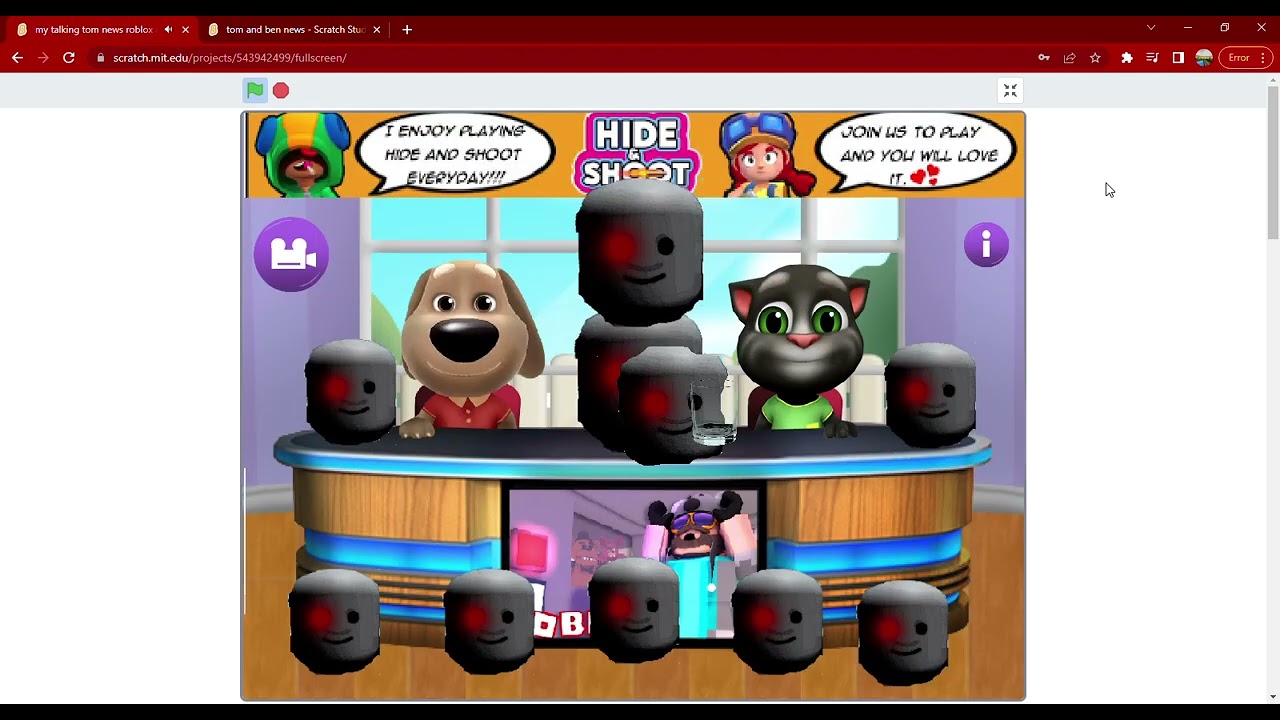Click the purple video camera icon
Image resolution: width=1280 pixels, height=720 pixels.
[x=291, y=255]
